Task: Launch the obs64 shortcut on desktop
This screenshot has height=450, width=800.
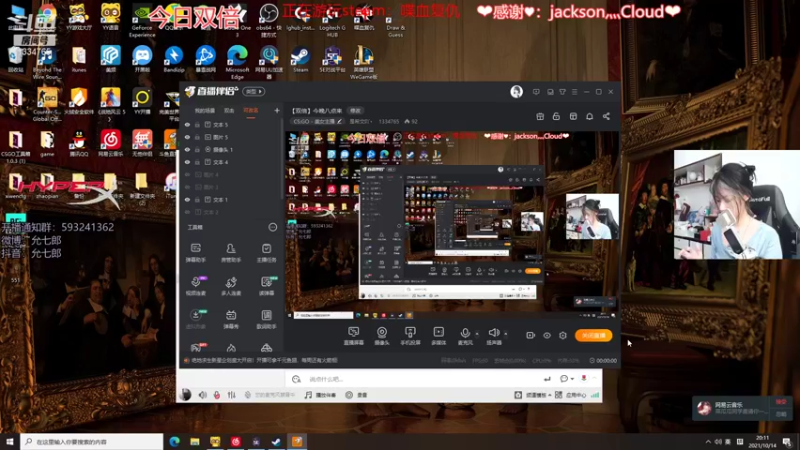Action: (x=269, y=19)
